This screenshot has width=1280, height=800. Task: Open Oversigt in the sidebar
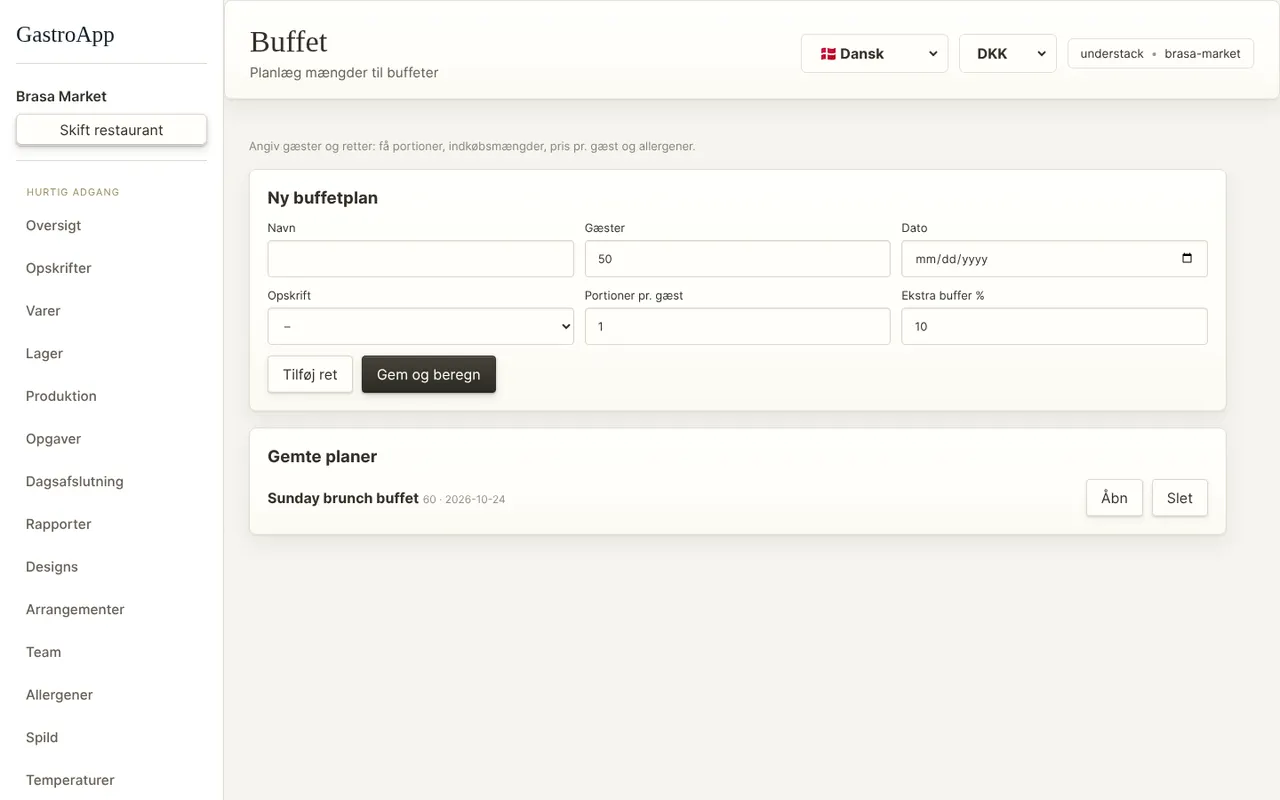pos(54,225)
